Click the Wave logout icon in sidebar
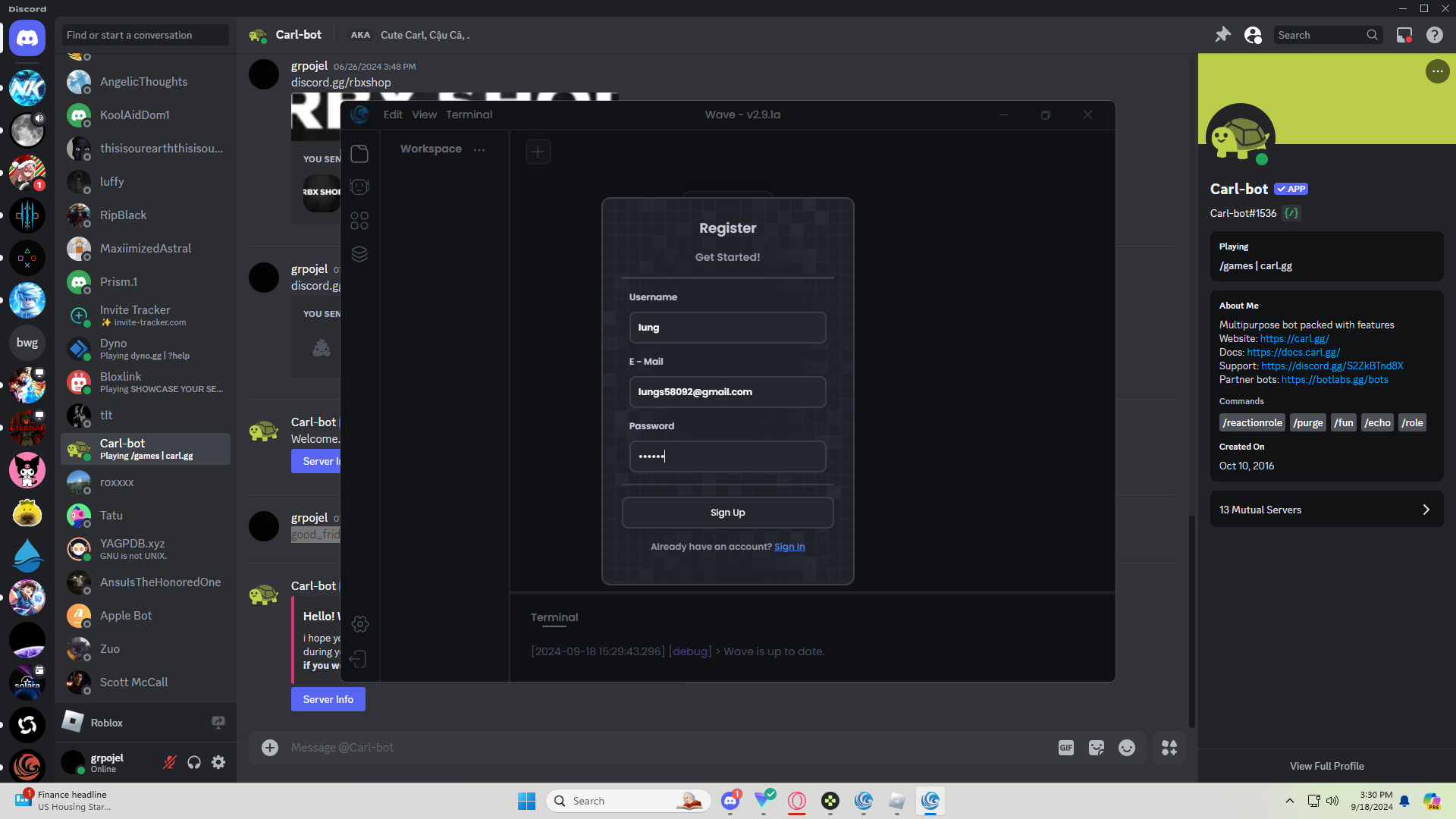This screenshot has height=819, width=1456. click(x=359, y=659)
